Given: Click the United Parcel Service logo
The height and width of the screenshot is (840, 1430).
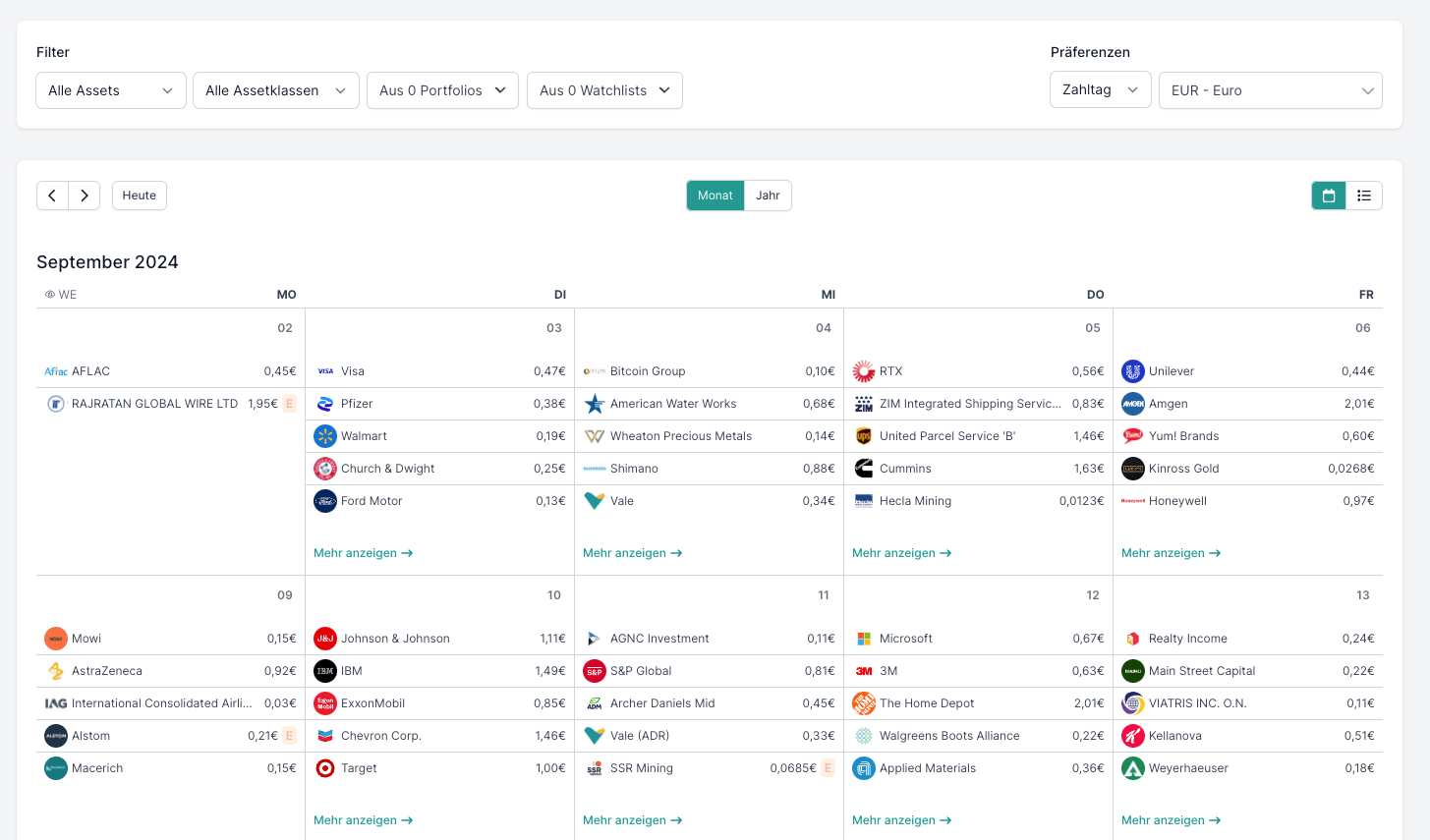Looking at the screenshot, I should 864,436.
